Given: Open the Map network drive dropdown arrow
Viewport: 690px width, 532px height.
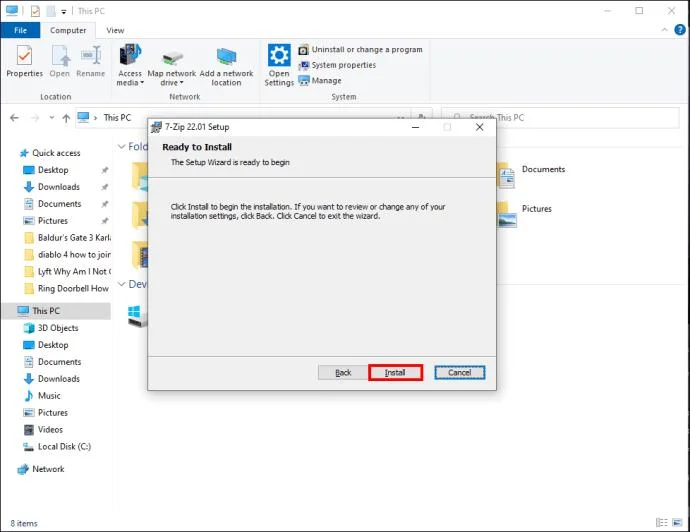Looking at the screenshot, I should (181, 83).
